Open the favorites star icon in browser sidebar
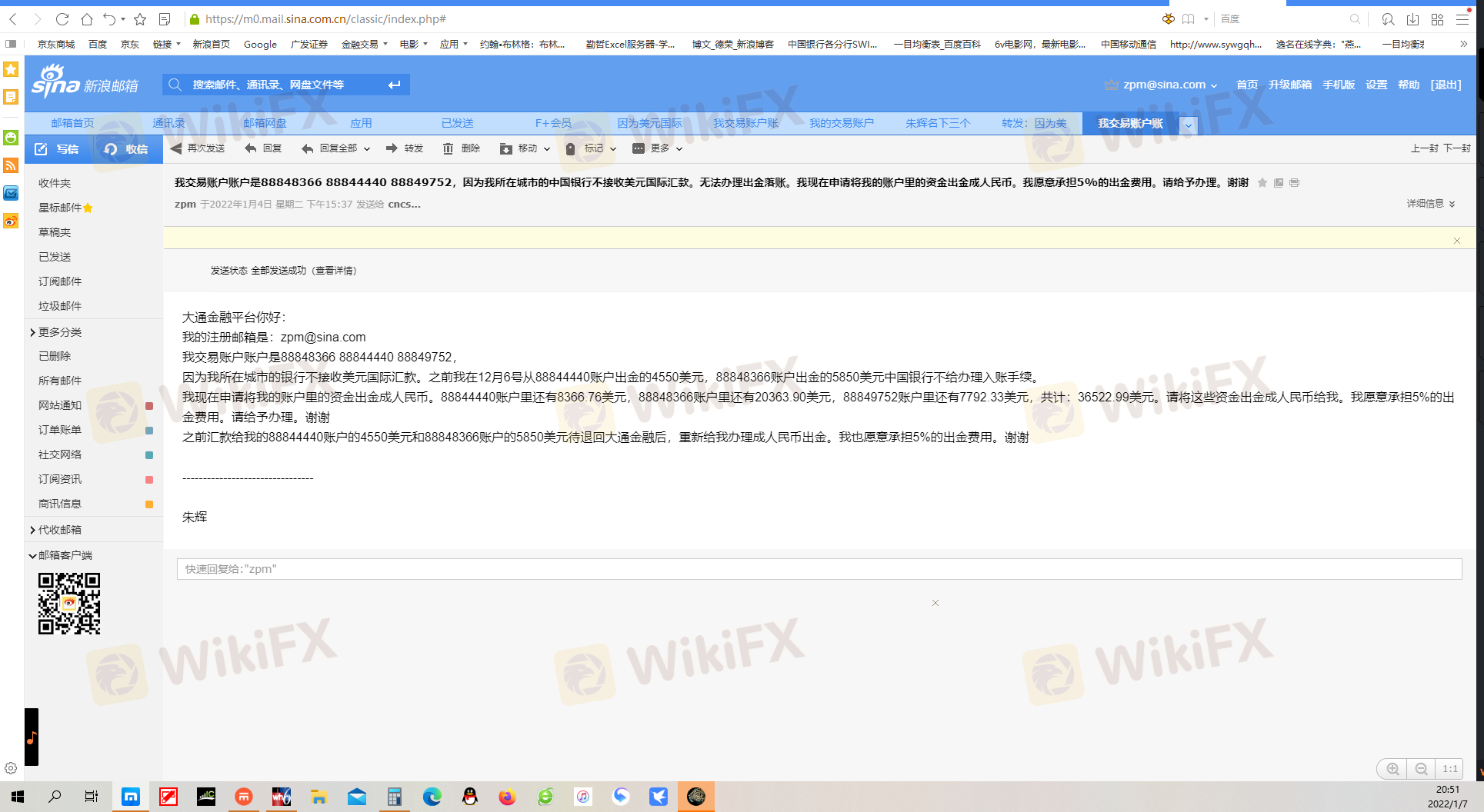Viewport: 1484px width, 812px height. tap(11, 69)
